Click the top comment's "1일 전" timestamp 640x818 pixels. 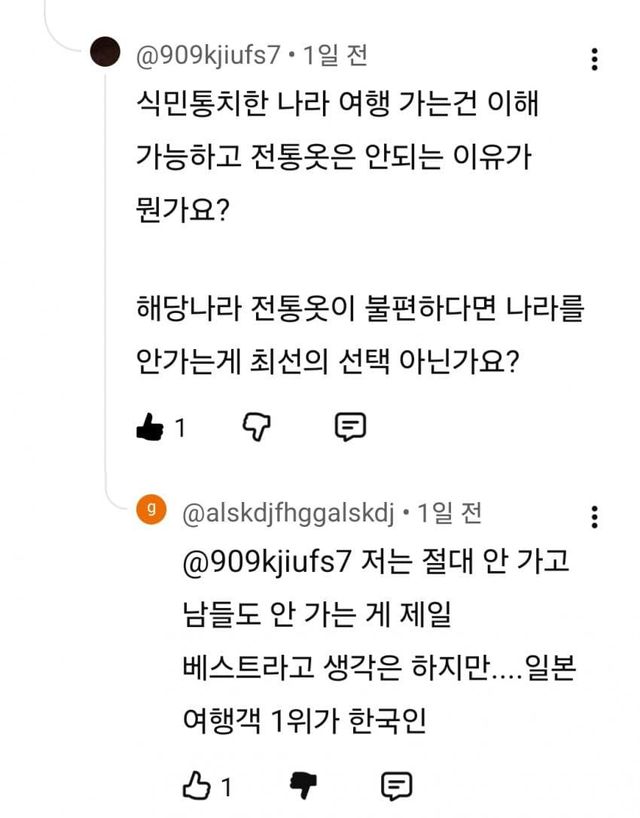pos(334,56)
